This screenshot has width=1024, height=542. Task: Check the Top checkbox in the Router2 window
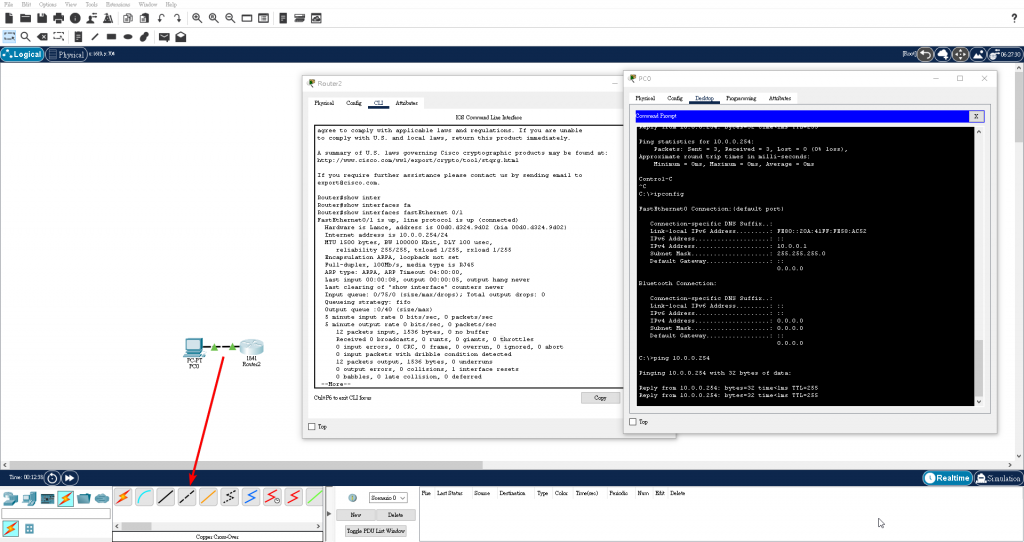click(312, 426)
